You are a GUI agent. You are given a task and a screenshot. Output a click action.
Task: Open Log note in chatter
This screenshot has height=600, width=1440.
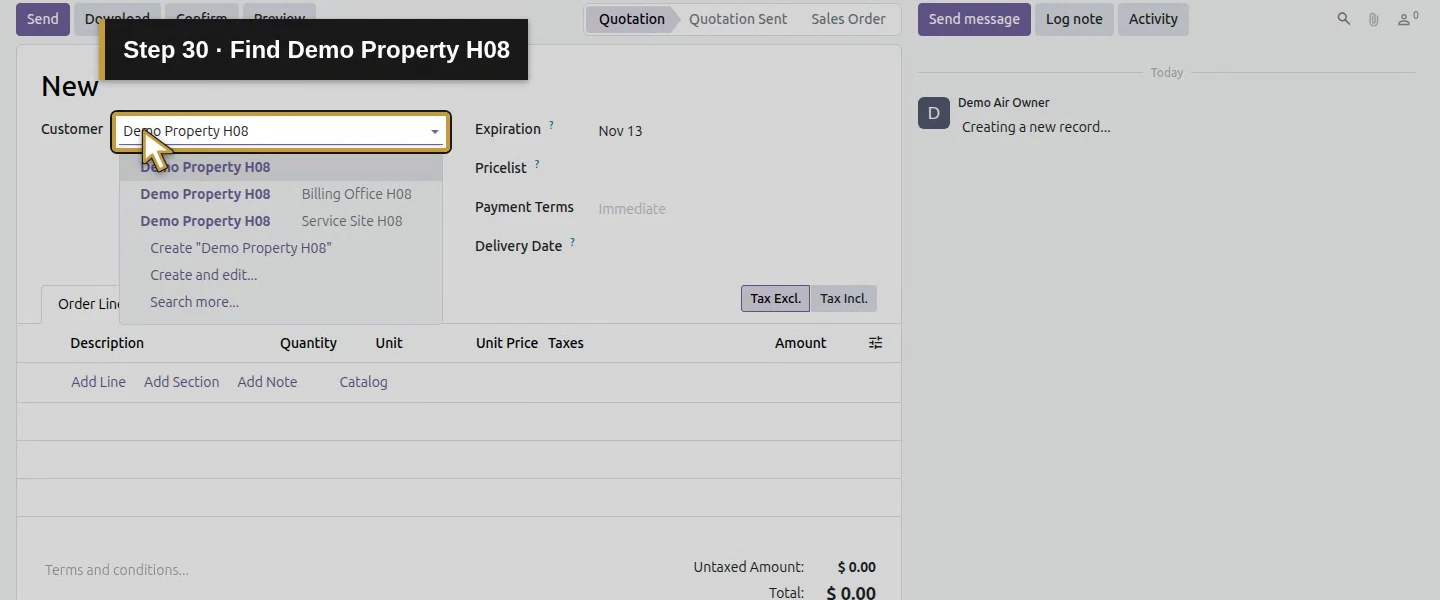tap(1074, 19)
